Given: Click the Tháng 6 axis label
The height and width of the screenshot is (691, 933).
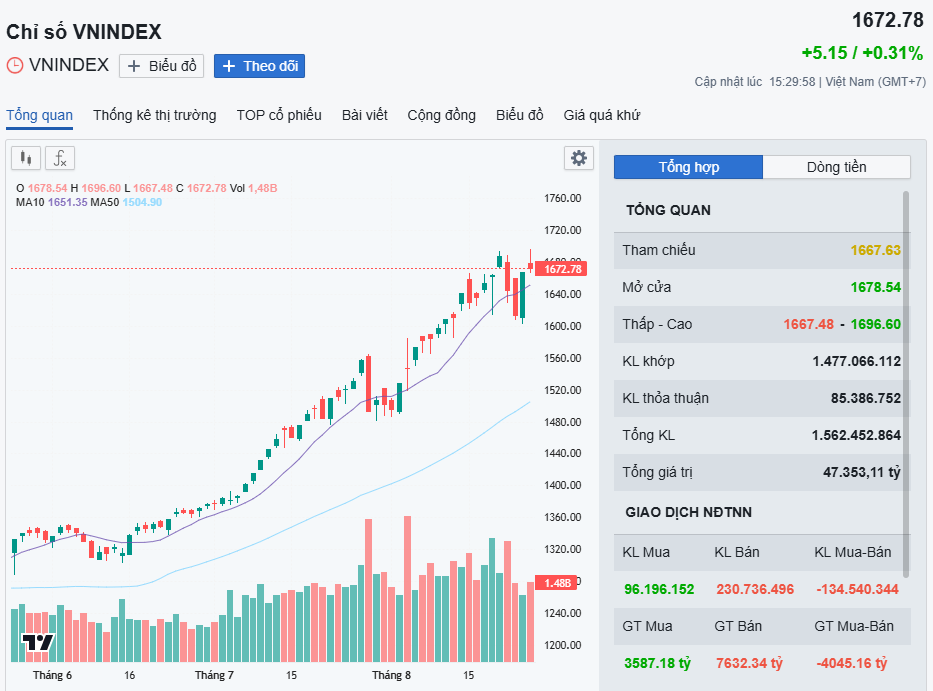Looking at the screenshot, I should click(52, 675).
